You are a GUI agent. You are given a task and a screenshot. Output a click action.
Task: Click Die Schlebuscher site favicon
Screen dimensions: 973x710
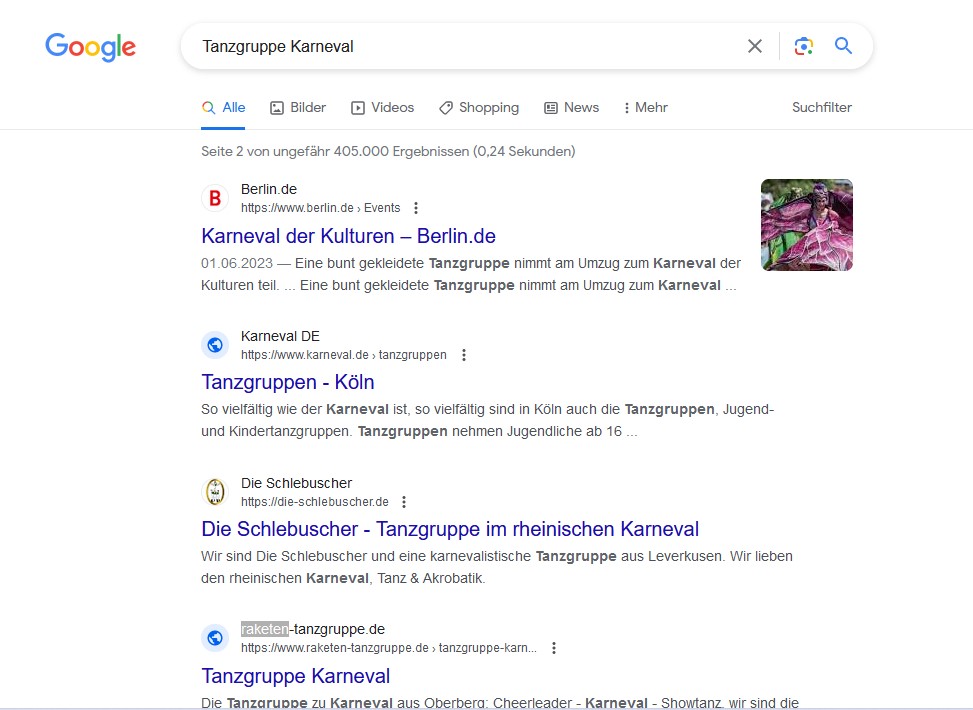(x=215, y=492)
